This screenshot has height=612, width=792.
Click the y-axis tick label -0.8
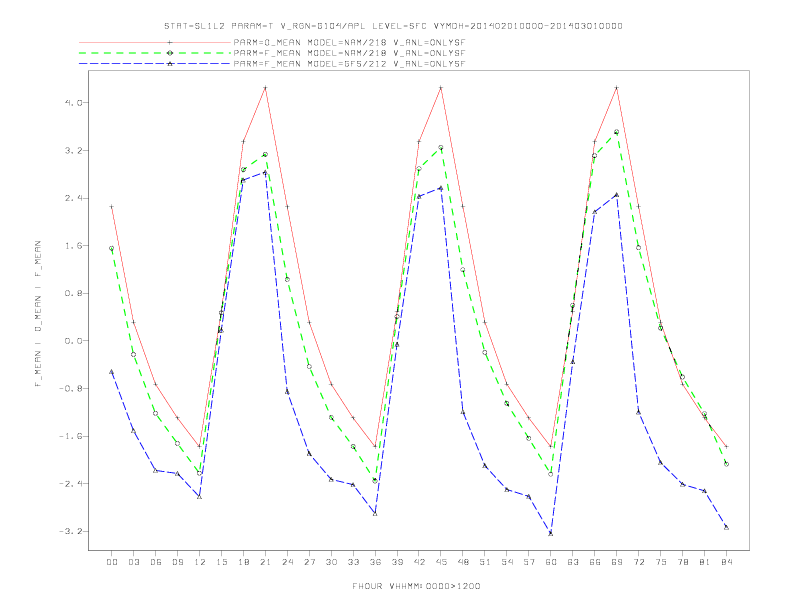71,389
